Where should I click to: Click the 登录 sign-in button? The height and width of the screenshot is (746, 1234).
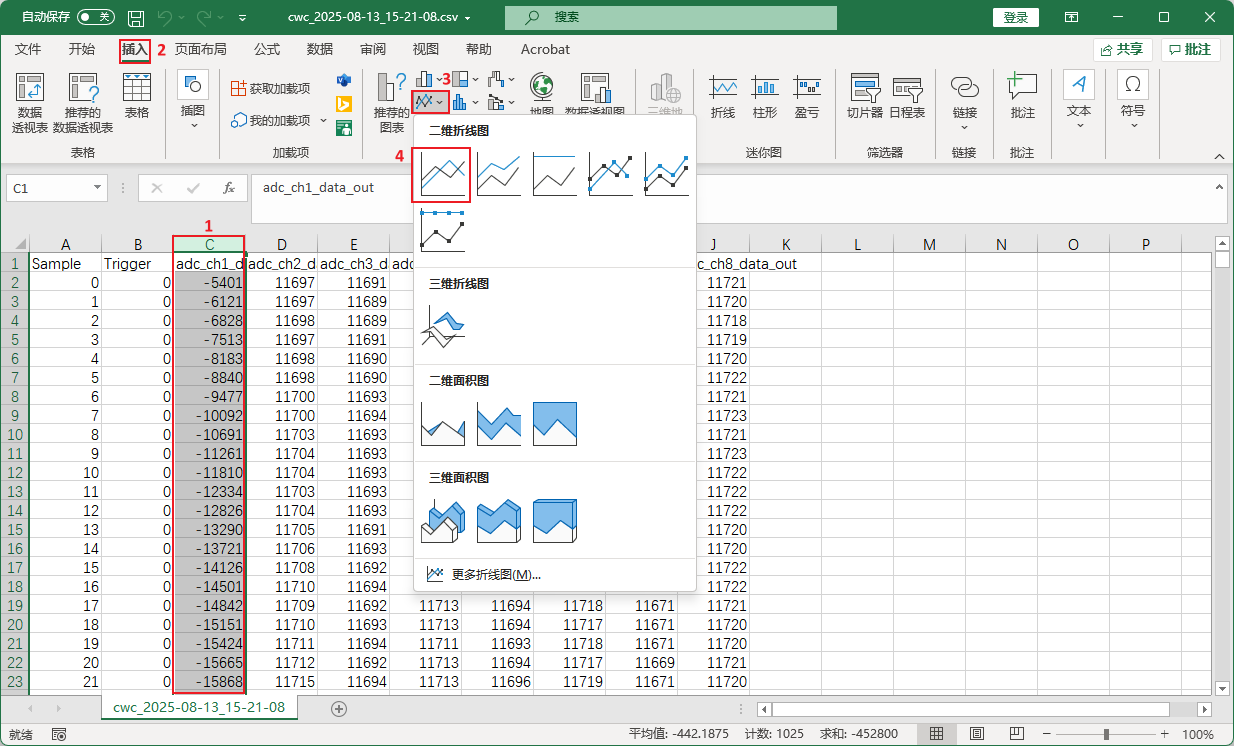click(x=1016, y=17)
